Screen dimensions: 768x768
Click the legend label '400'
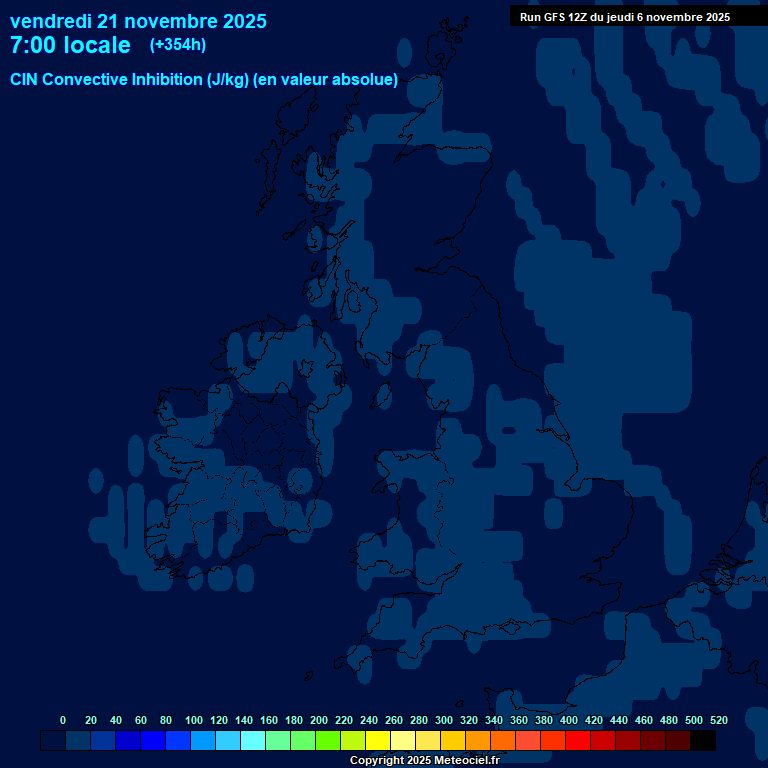pyautogui.click(x=569, y=720)
